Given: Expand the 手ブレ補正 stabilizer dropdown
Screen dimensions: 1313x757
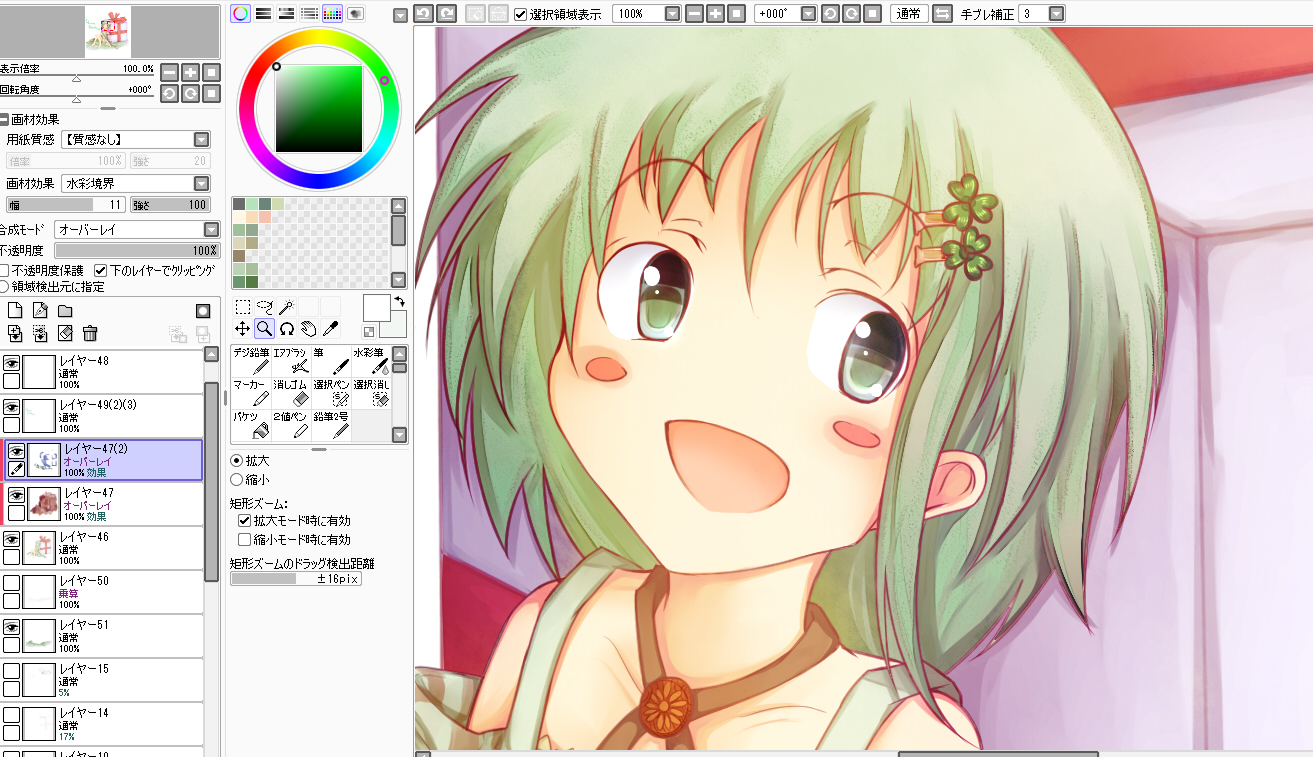Looking at the screenshot, I should click(x=1057, y=14).
